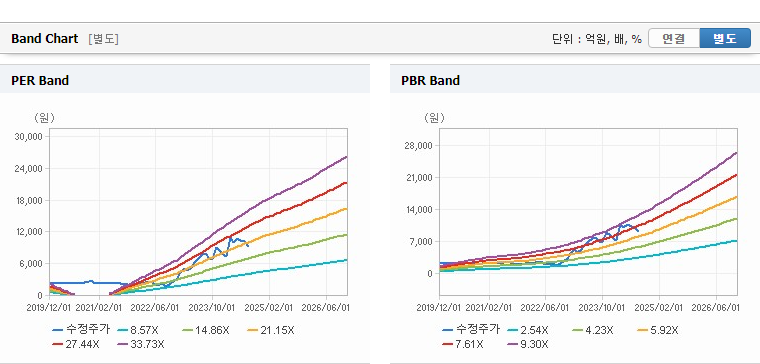Click the Band Chart section title
The width and height of the screenshot is (760, 364).
click(x=45, y=39)
